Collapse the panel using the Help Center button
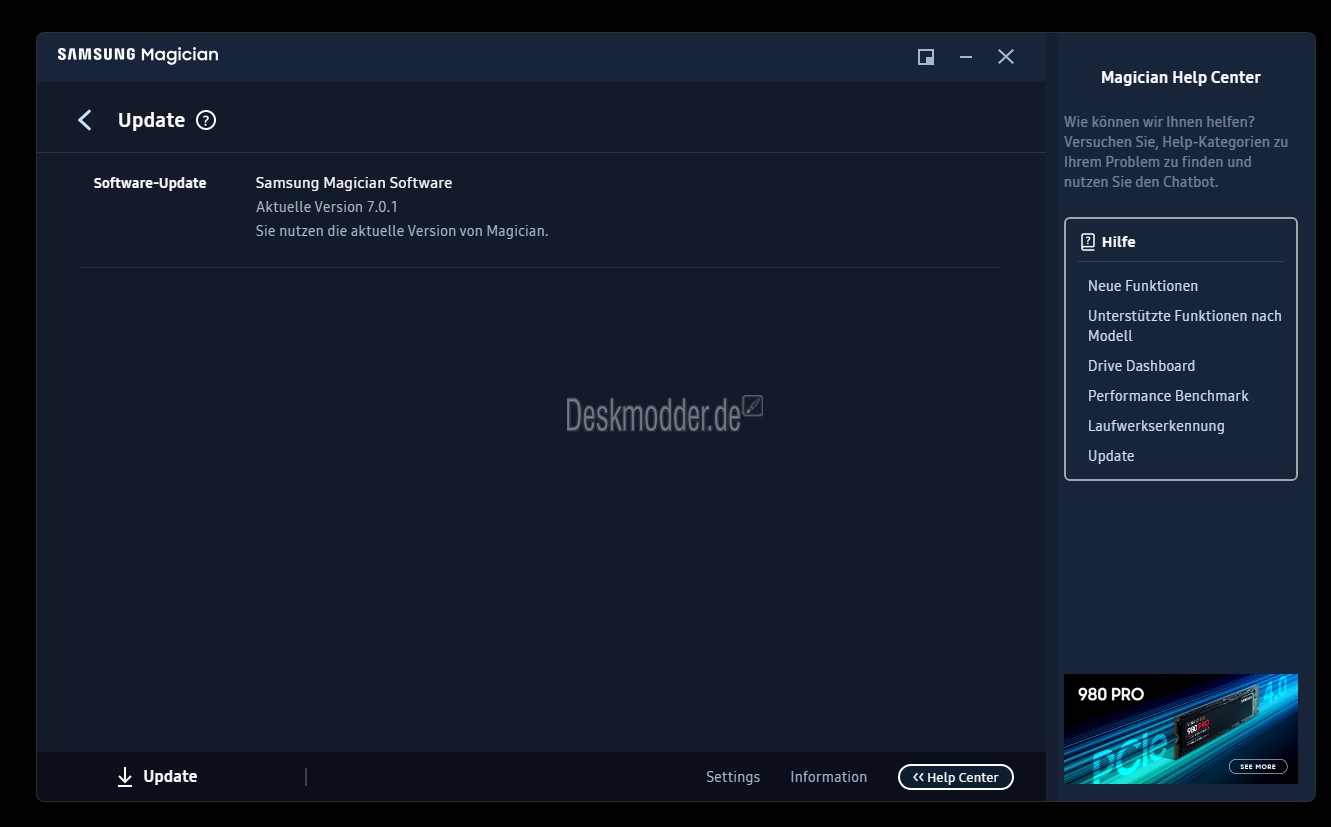This screenshot has height=827, width=1331. point(956,777)
